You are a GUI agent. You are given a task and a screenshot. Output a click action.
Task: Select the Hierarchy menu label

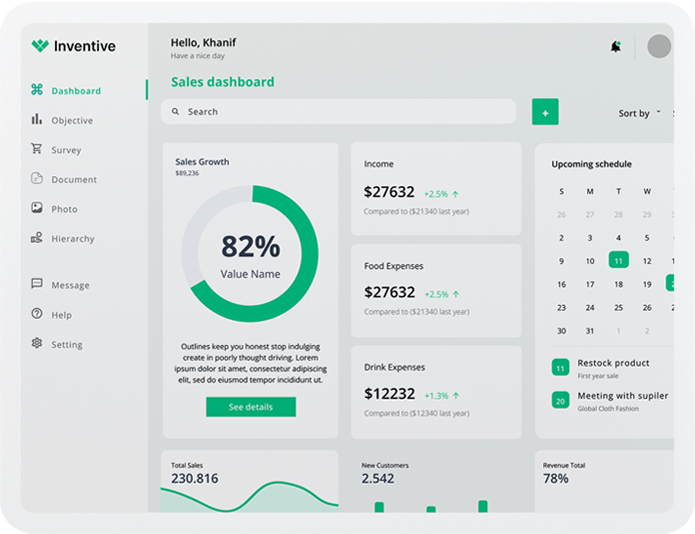coord(73,239)
